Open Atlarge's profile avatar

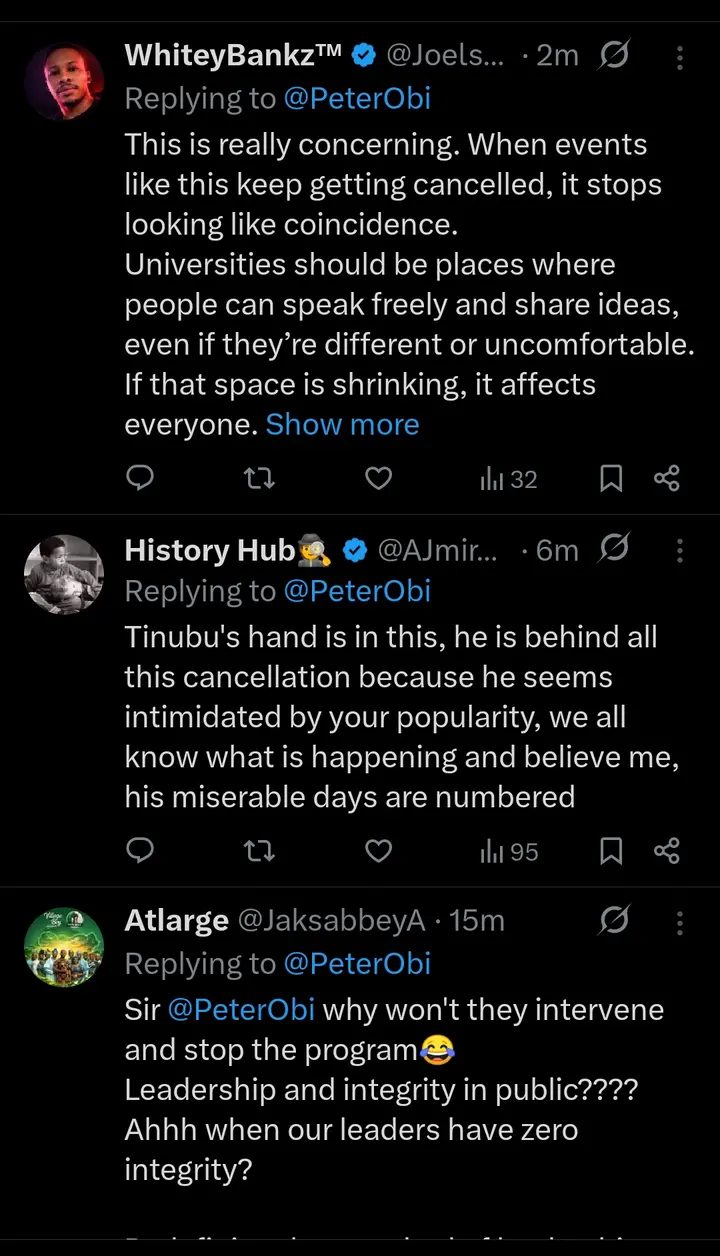[x=64, y=947]
